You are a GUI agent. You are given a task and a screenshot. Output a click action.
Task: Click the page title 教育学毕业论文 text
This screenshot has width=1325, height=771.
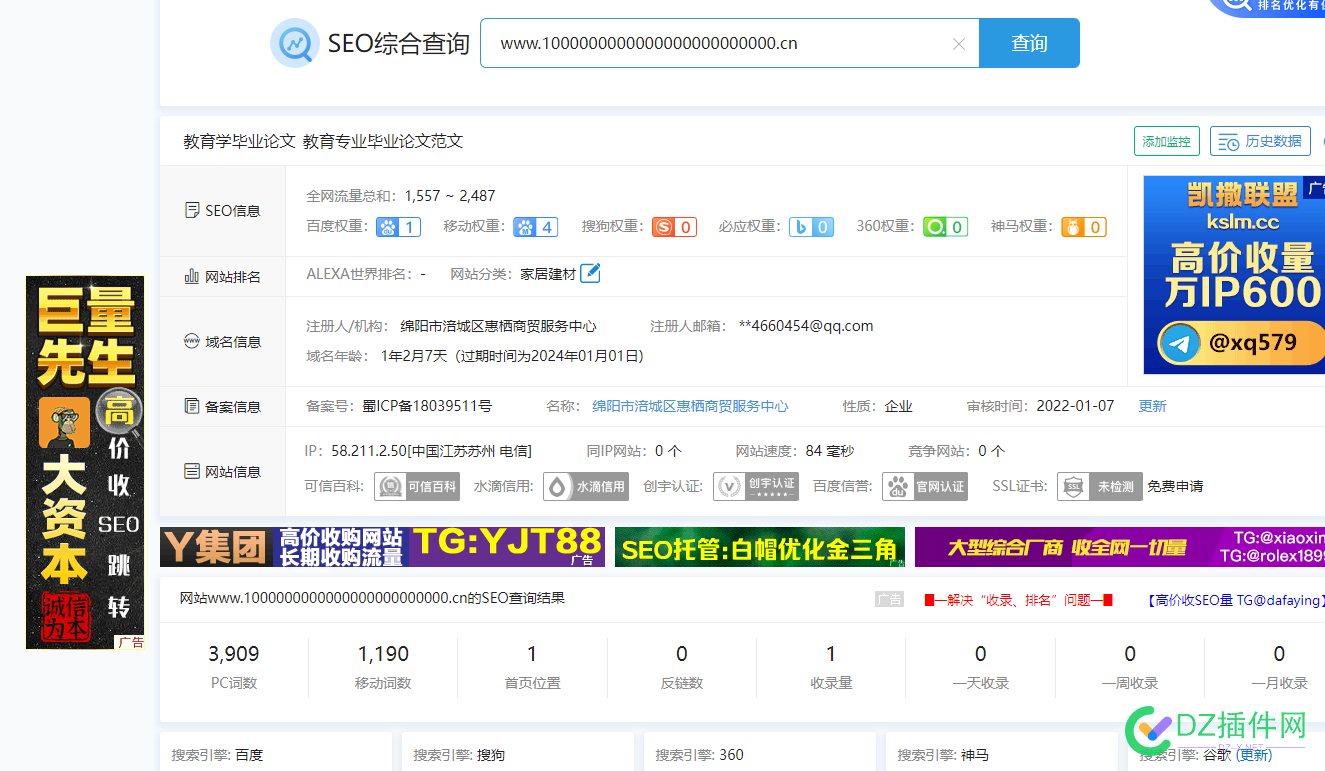click(239, 141)
